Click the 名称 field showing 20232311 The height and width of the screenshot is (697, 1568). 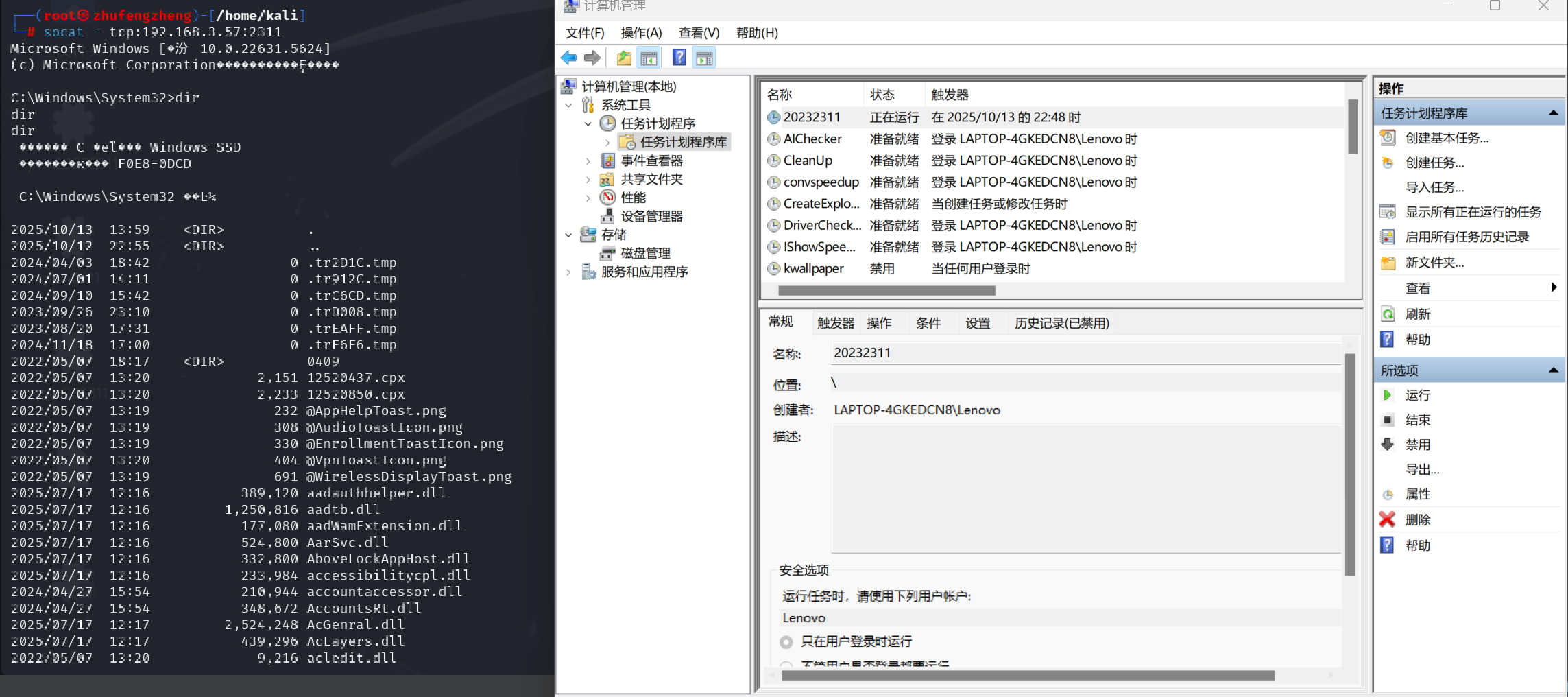click(x=1086, y=353)
